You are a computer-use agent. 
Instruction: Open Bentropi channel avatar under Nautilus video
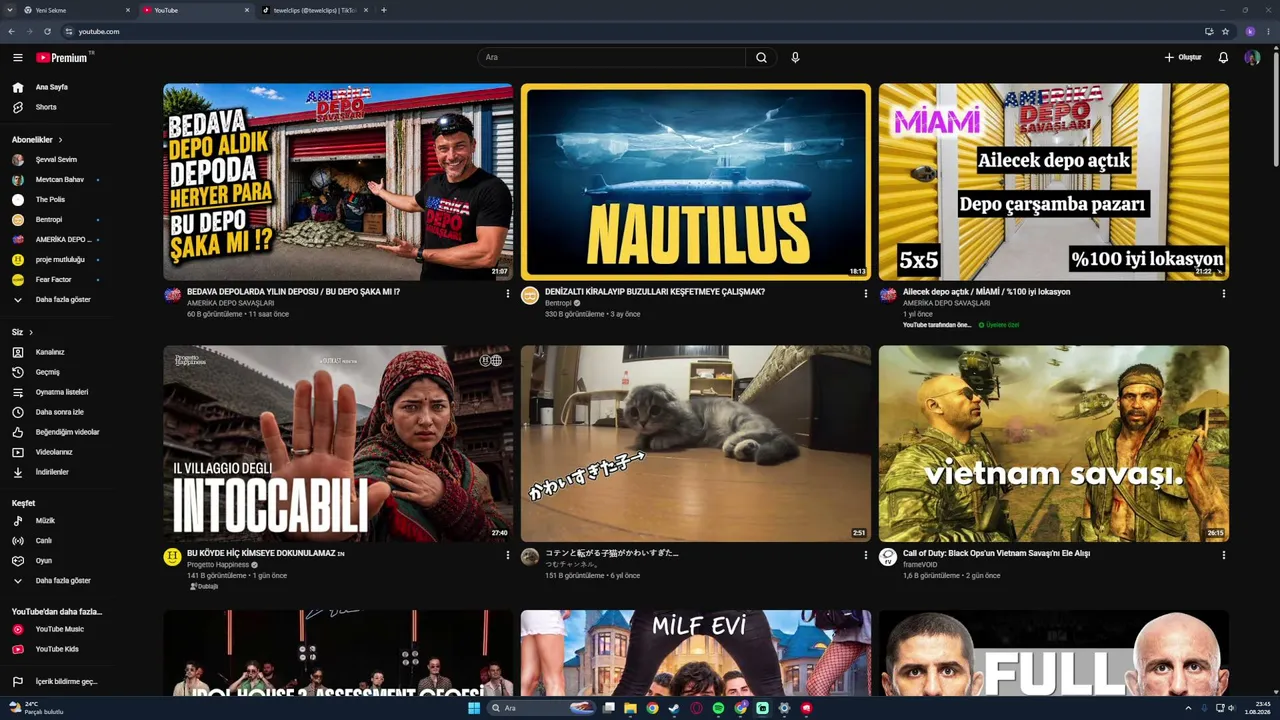530,296
